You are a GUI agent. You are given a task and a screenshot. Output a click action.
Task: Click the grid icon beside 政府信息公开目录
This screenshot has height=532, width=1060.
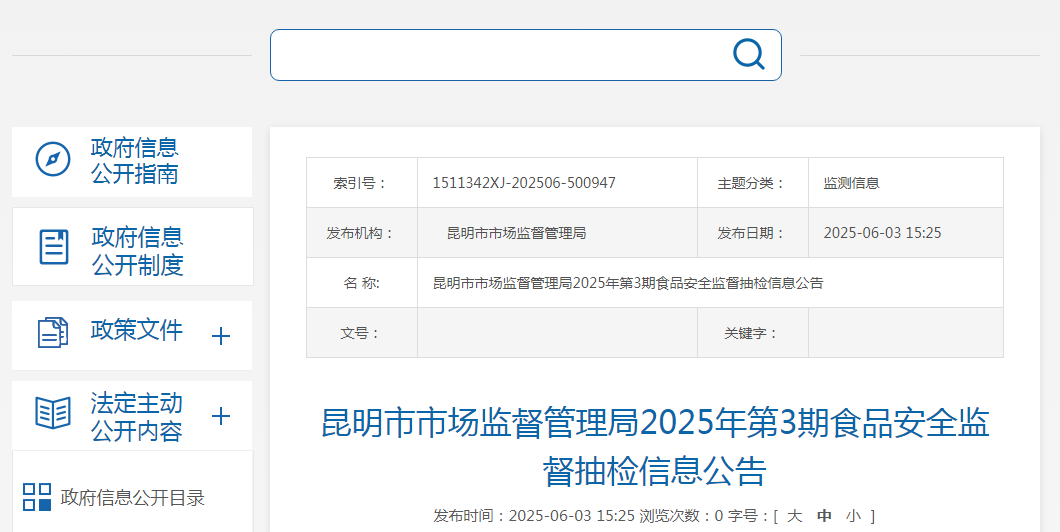(x=37, y=497)
